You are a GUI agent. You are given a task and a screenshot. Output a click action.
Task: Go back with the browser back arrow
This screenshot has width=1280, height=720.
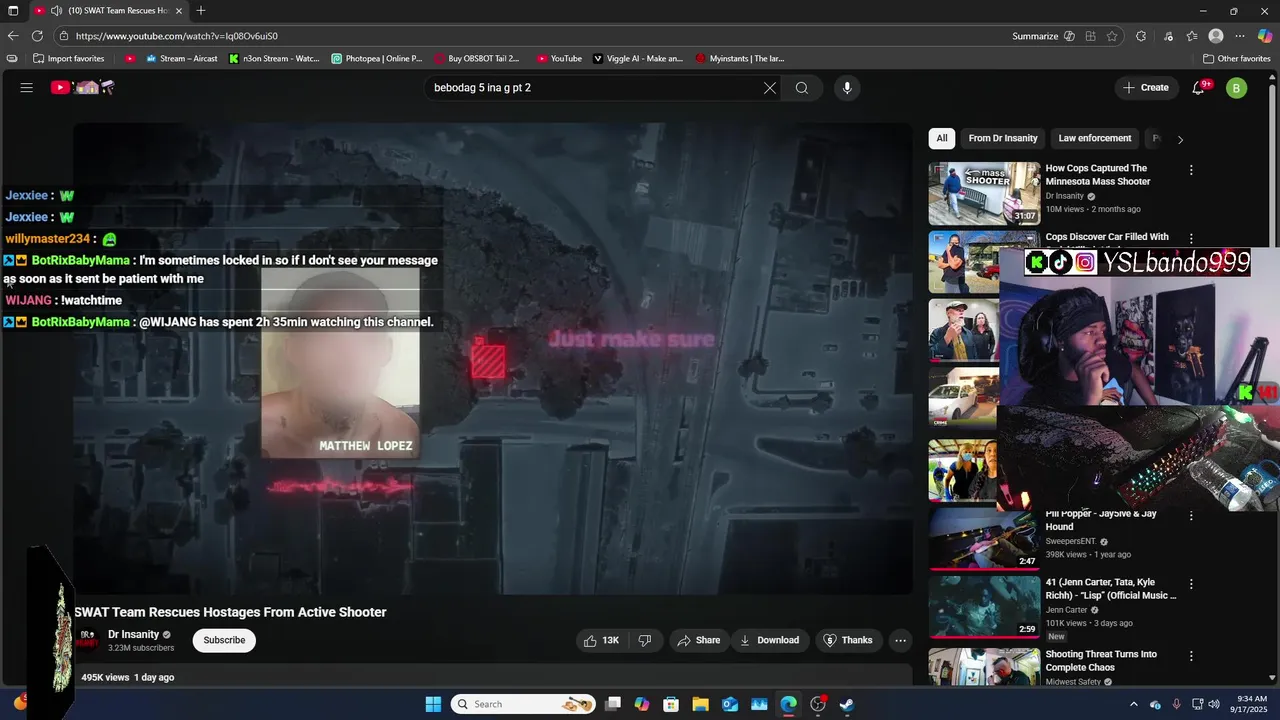(13, 36)
